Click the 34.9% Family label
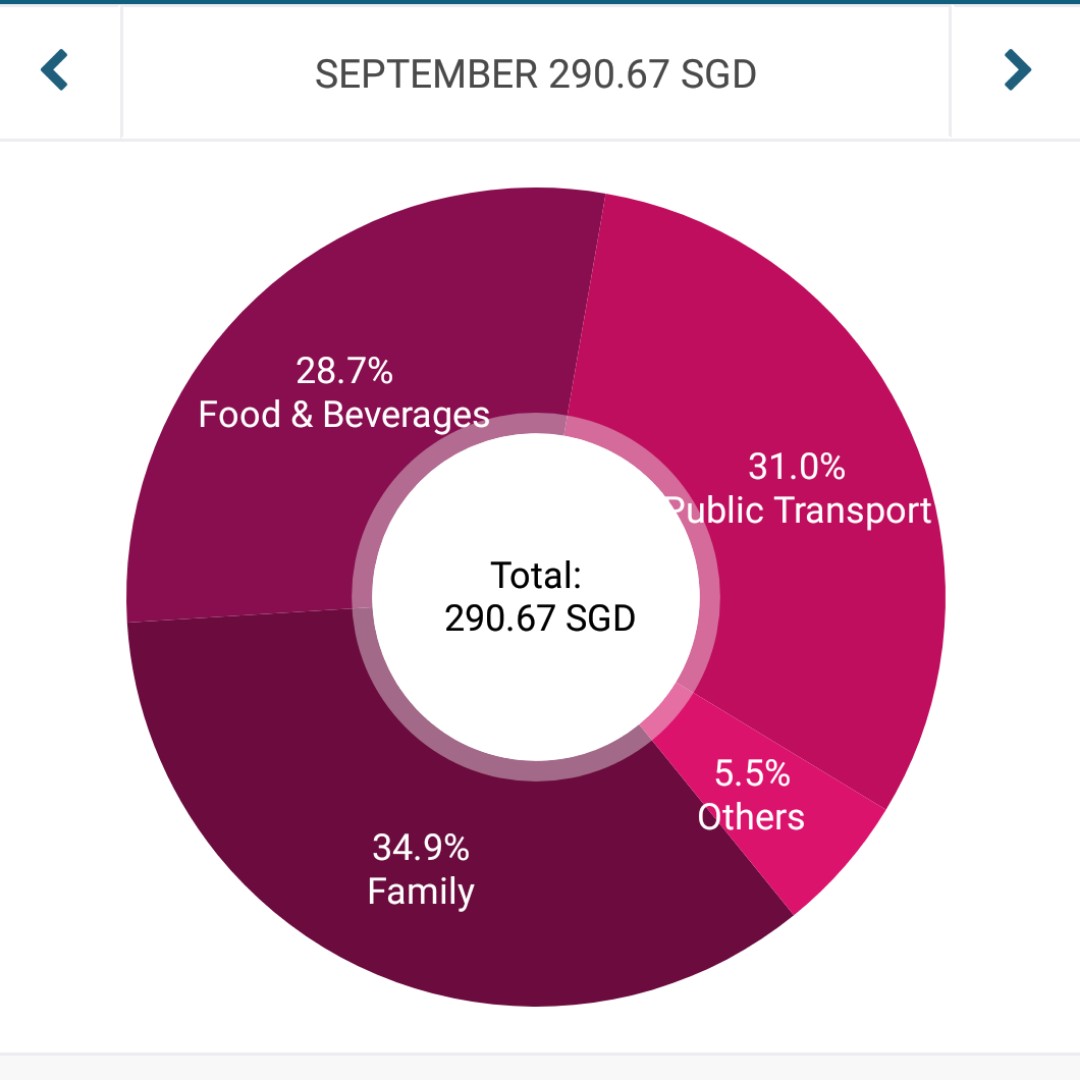The height and width of the screenshot is (1080, 1080). pyautogui.click(x=420, y=870)
